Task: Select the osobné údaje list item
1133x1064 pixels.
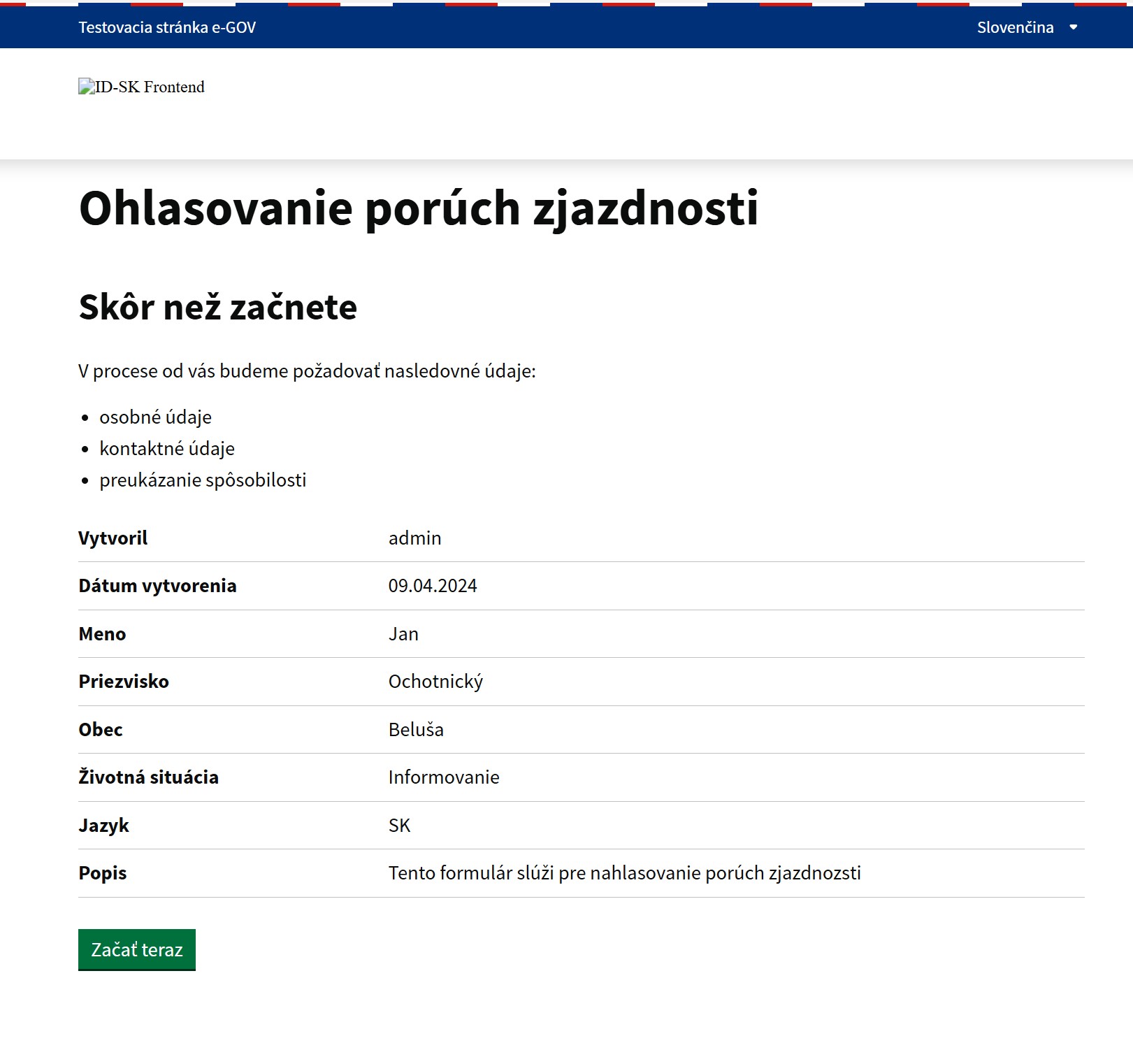Action: (155, 417)
